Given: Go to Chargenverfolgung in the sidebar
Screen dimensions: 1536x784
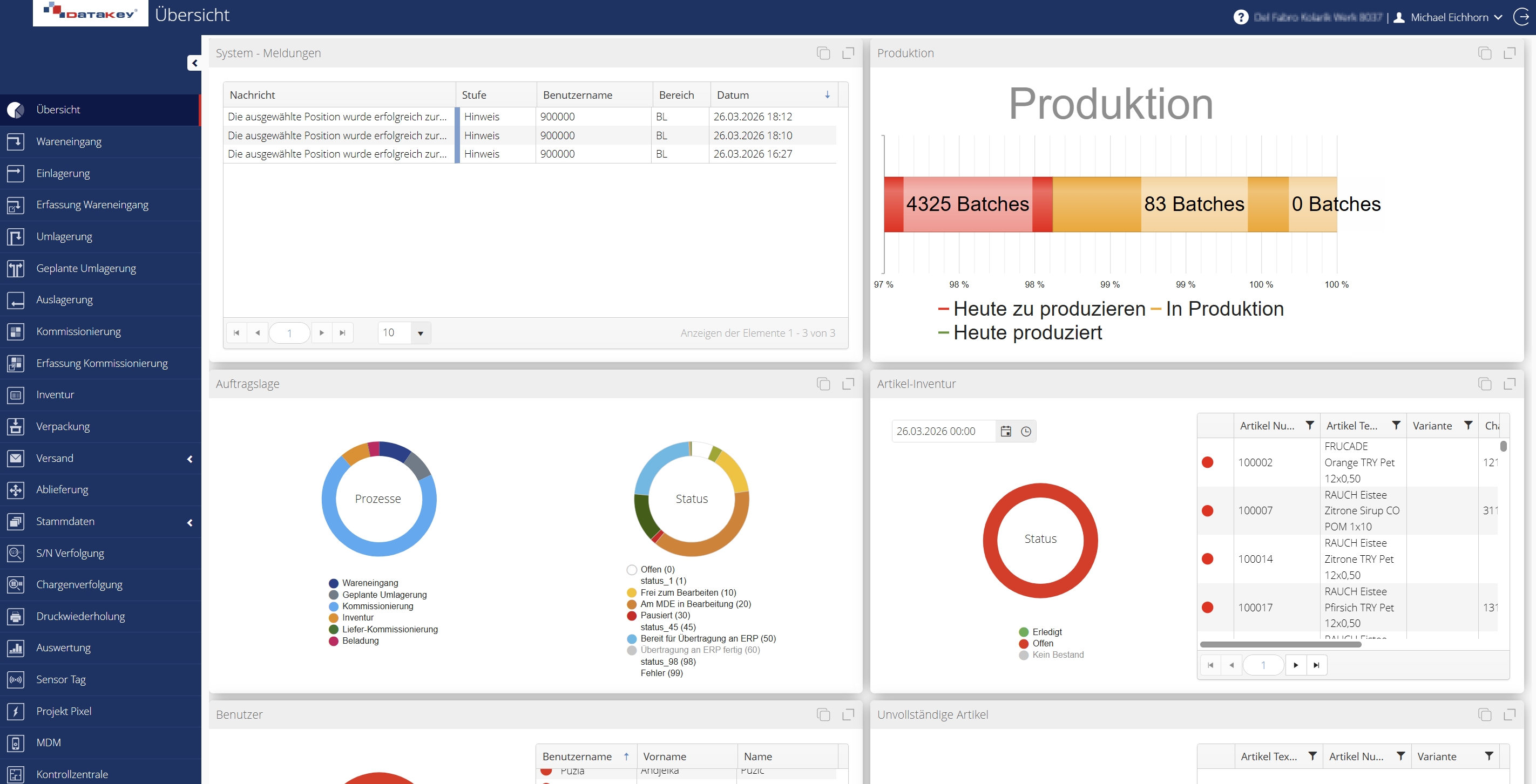Looking at the screenshot, I should 79,584.
